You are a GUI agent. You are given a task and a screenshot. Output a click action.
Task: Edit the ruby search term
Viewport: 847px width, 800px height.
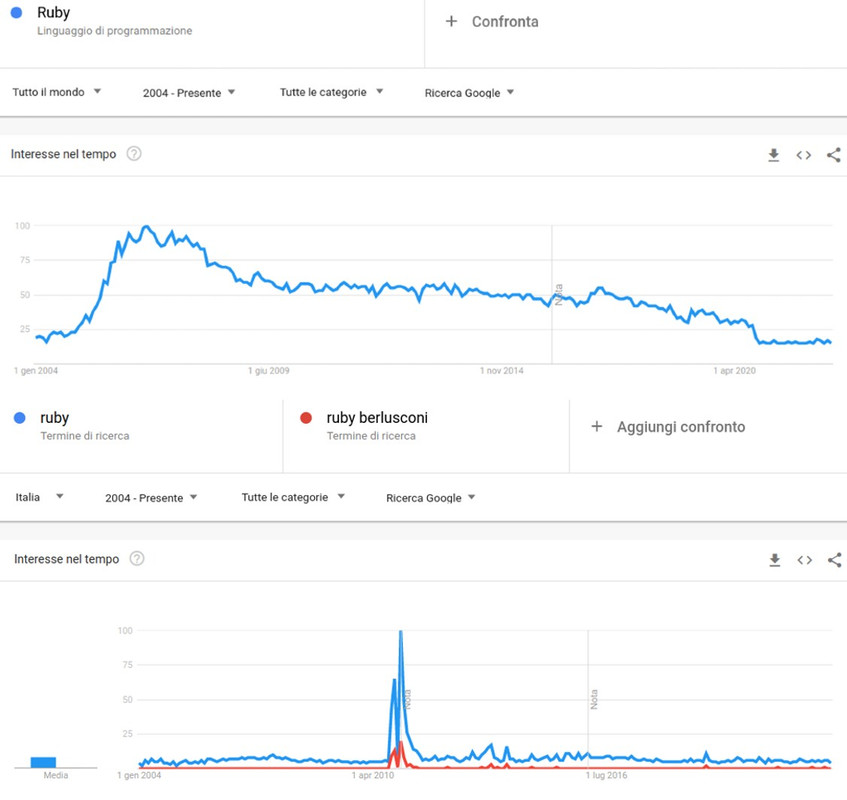(x=55, y=418)
